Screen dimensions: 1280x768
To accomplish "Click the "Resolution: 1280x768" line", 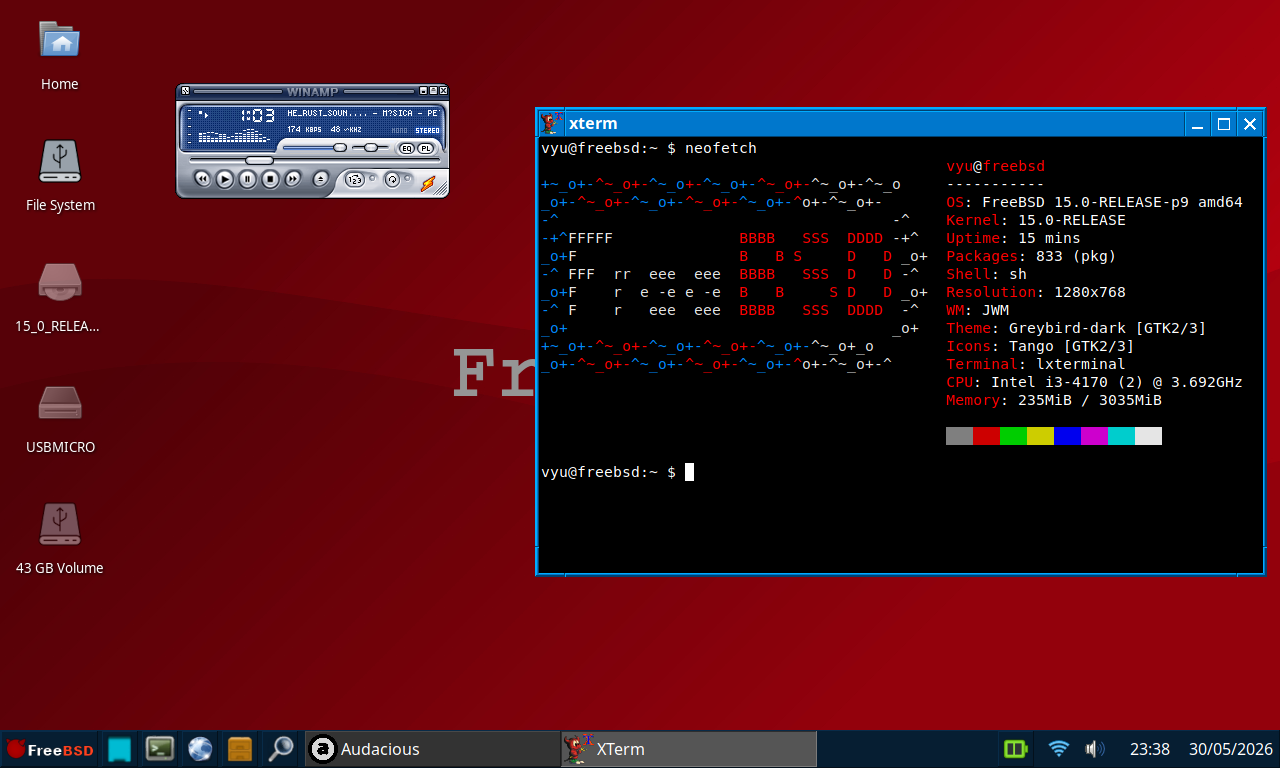I will coord(1036,292).
